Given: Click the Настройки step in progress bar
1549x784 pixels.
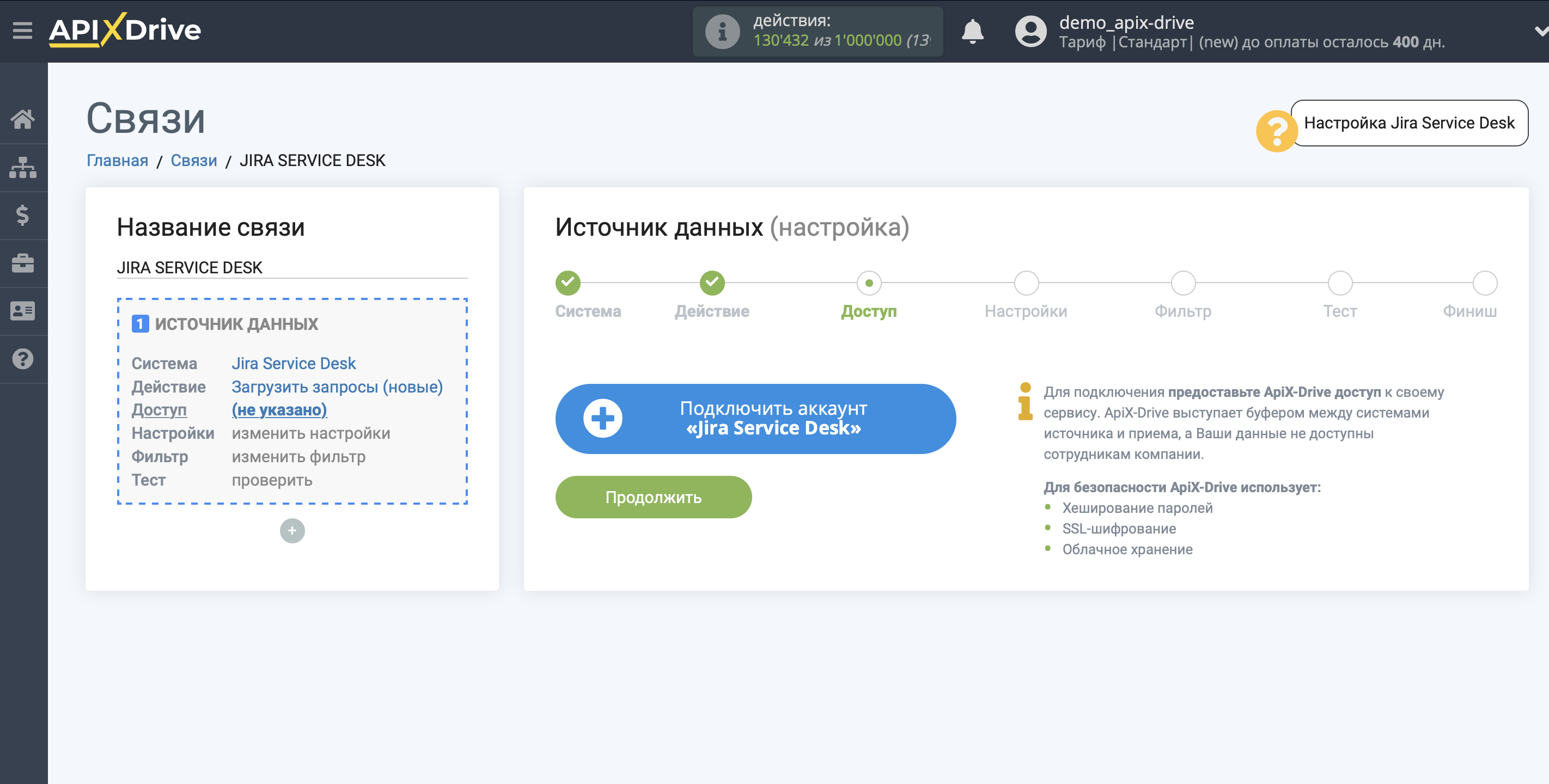Looking at the screenshot, I should [1024, 282].
